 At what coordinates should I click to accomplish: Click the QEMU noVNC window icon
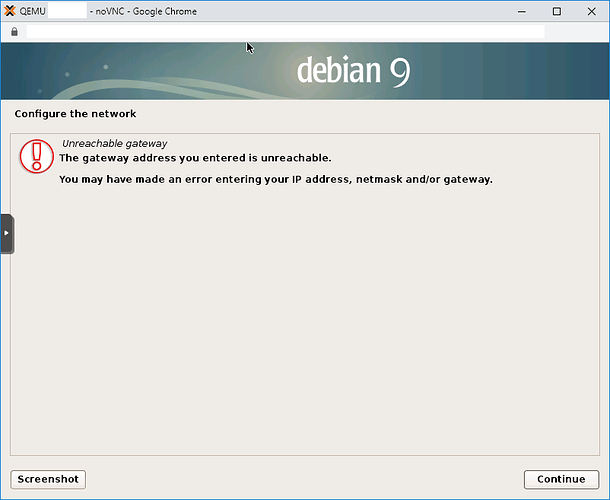click(x=10, y=11)
